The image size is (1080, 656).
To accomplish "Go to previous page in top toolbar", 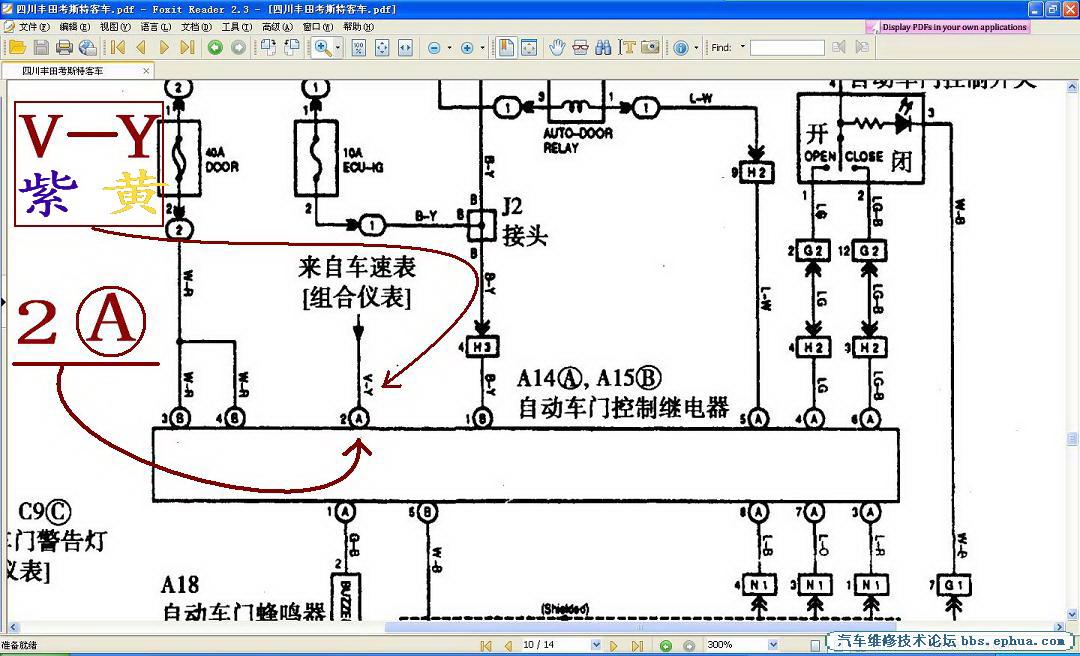I will [141, 48].
